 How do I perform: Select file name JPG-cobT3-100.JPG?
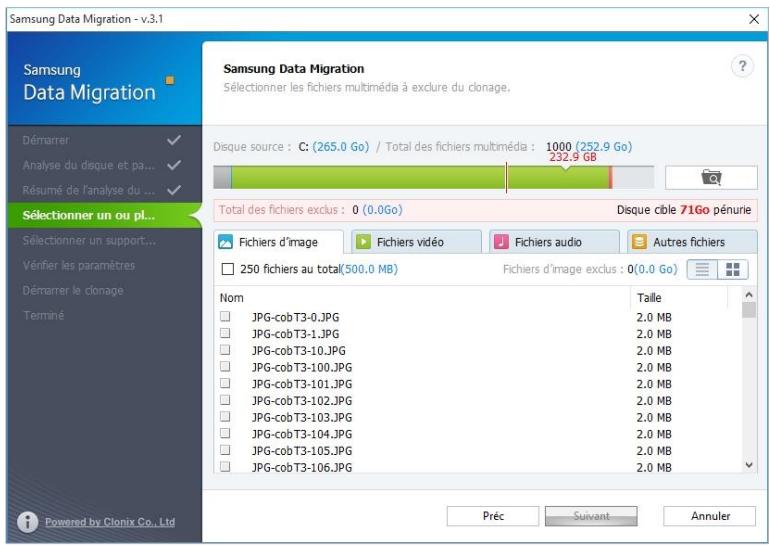click(x=302, y=367)
